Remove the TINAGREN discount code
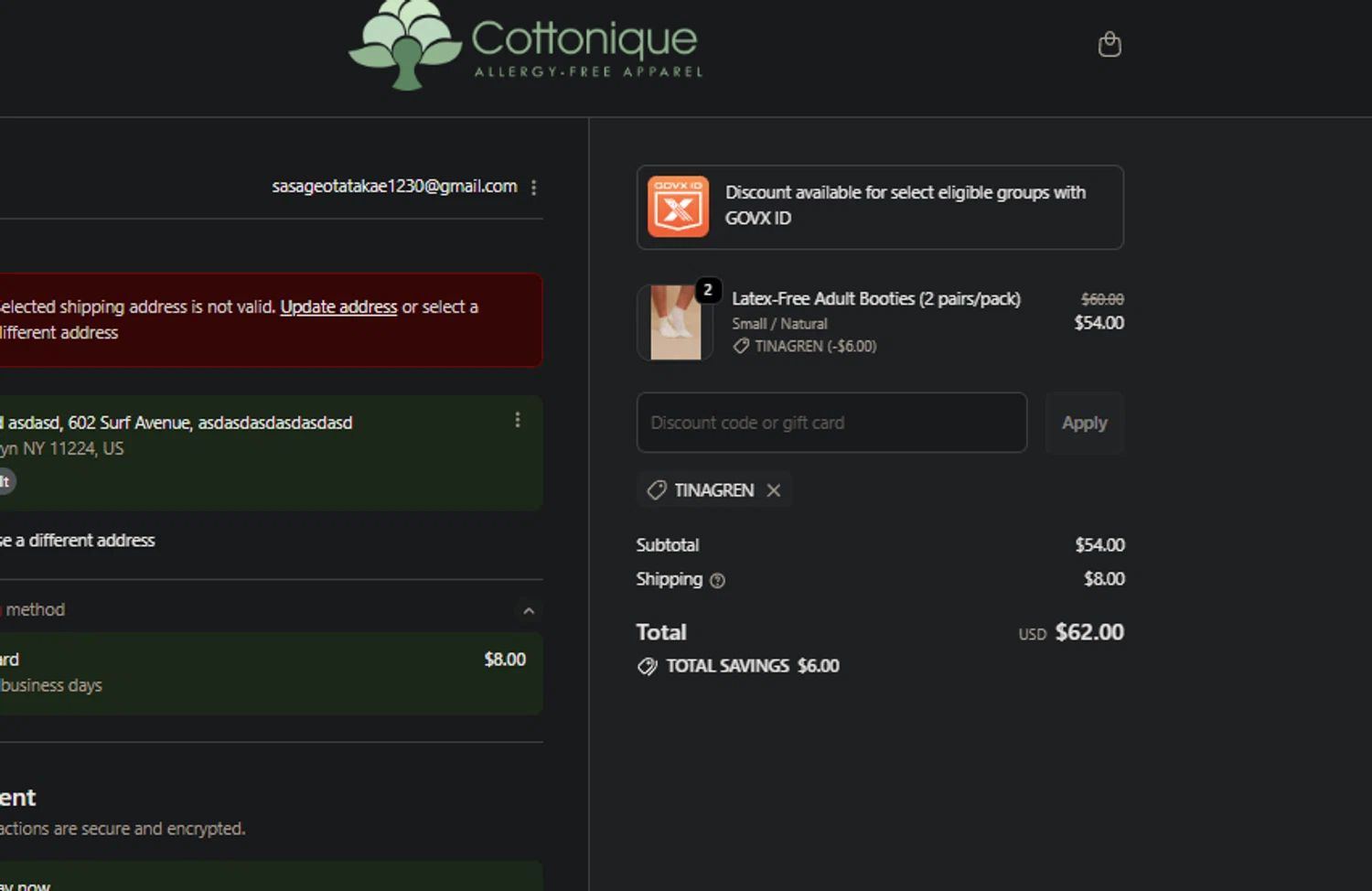The image size is (1372, 891). (774, 490)
